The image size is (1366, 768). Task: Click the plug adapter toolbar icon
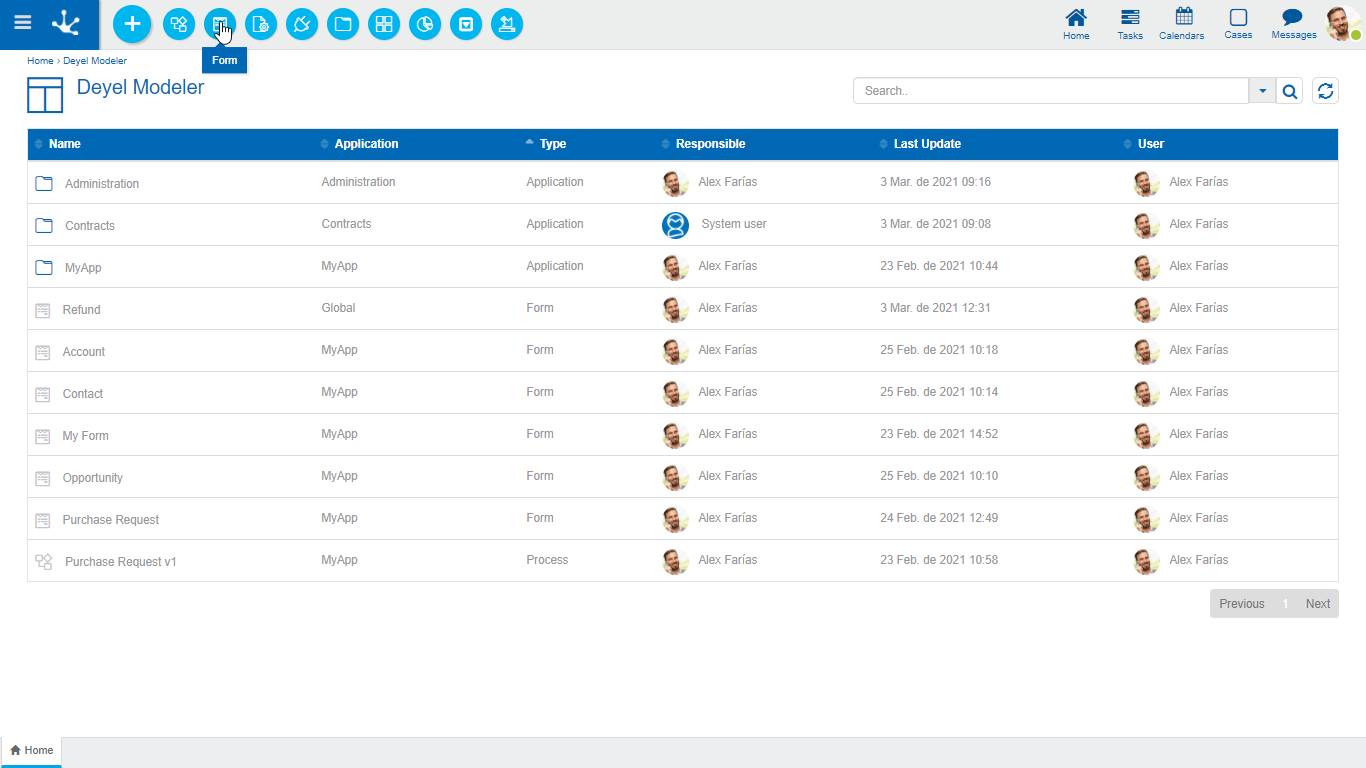coord(302,24)
